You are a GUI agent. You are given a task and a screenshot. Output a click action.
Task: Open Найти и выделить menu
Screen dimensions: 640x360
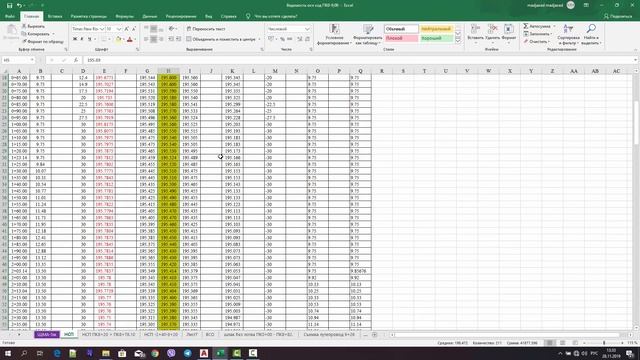point(591,34)
